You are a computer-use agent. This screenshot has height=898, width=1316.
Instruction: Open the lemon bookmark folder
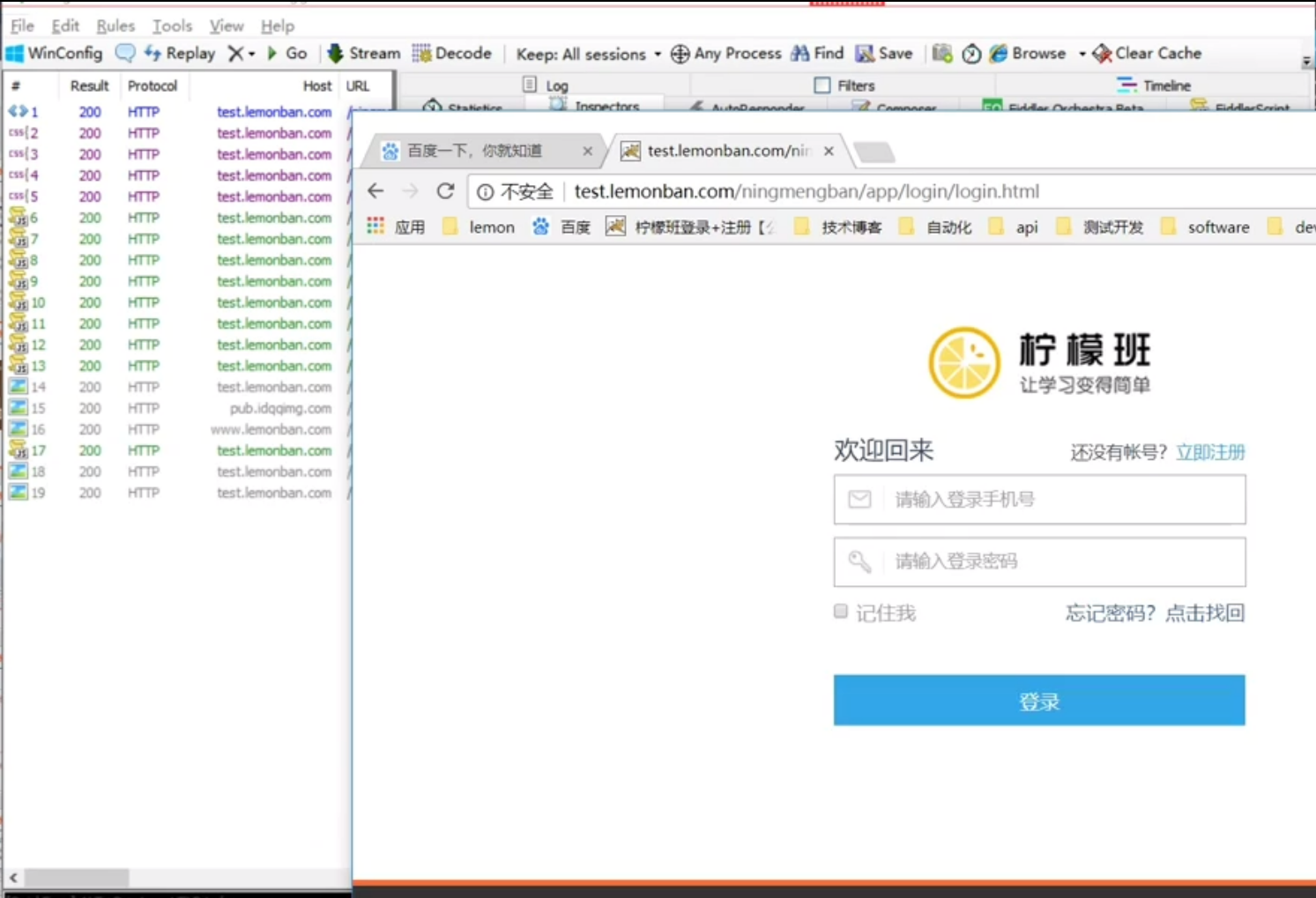click(x=479, y=226)
